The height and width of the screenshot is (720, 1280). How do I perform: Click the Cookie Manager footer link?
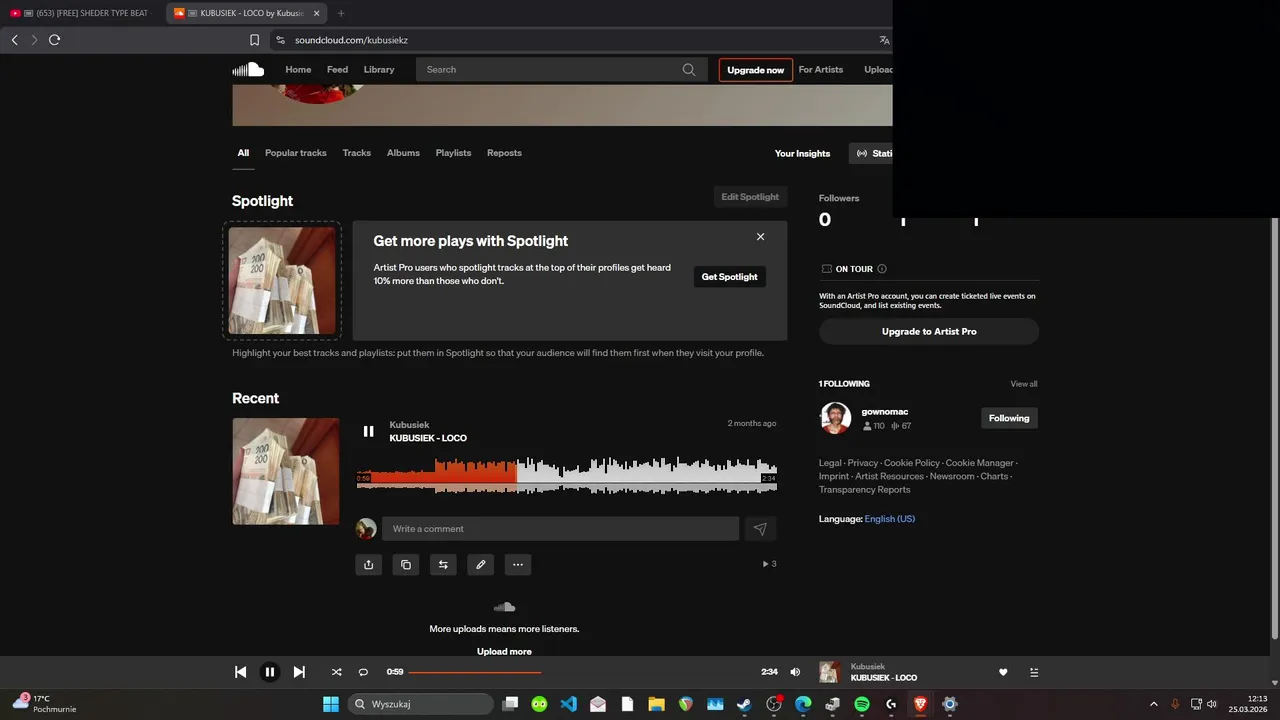coord(979,463)
